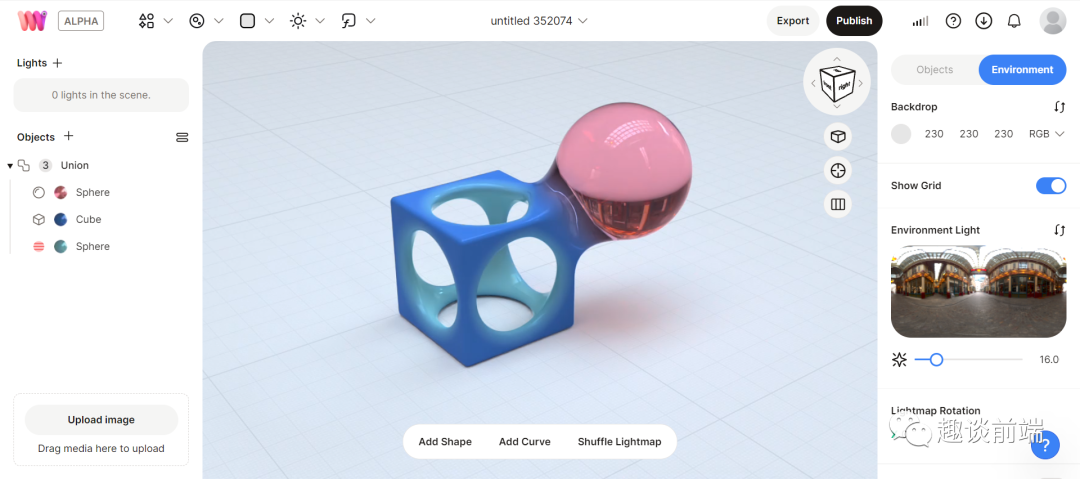Open the user profile avatar
The image size is (1080, 479).
coord(1052,21)
